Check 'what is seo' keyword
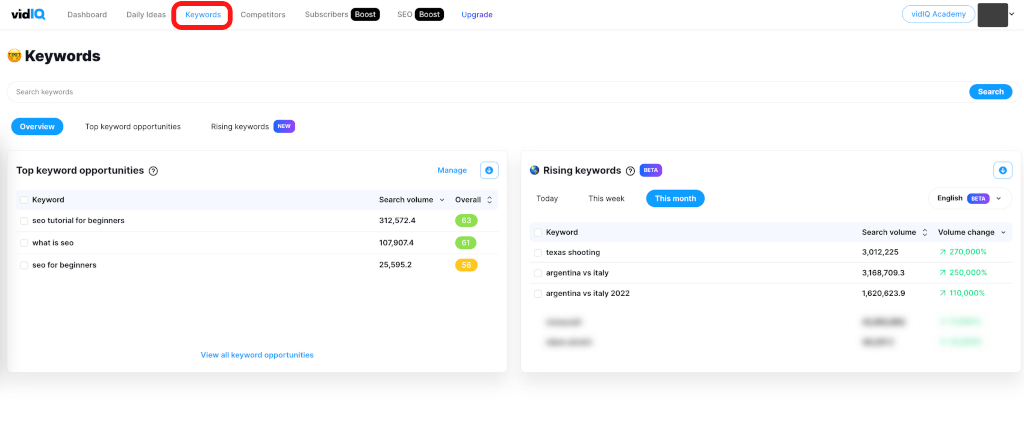1024x425 pixels. [24, 243]
